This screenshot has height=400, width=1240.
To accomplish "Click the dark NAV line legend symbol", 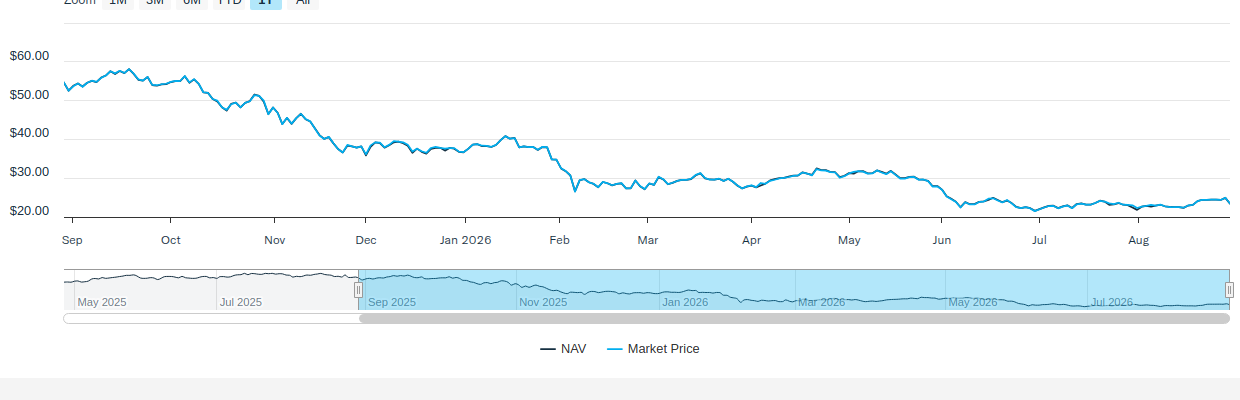I will pos(548,349).
